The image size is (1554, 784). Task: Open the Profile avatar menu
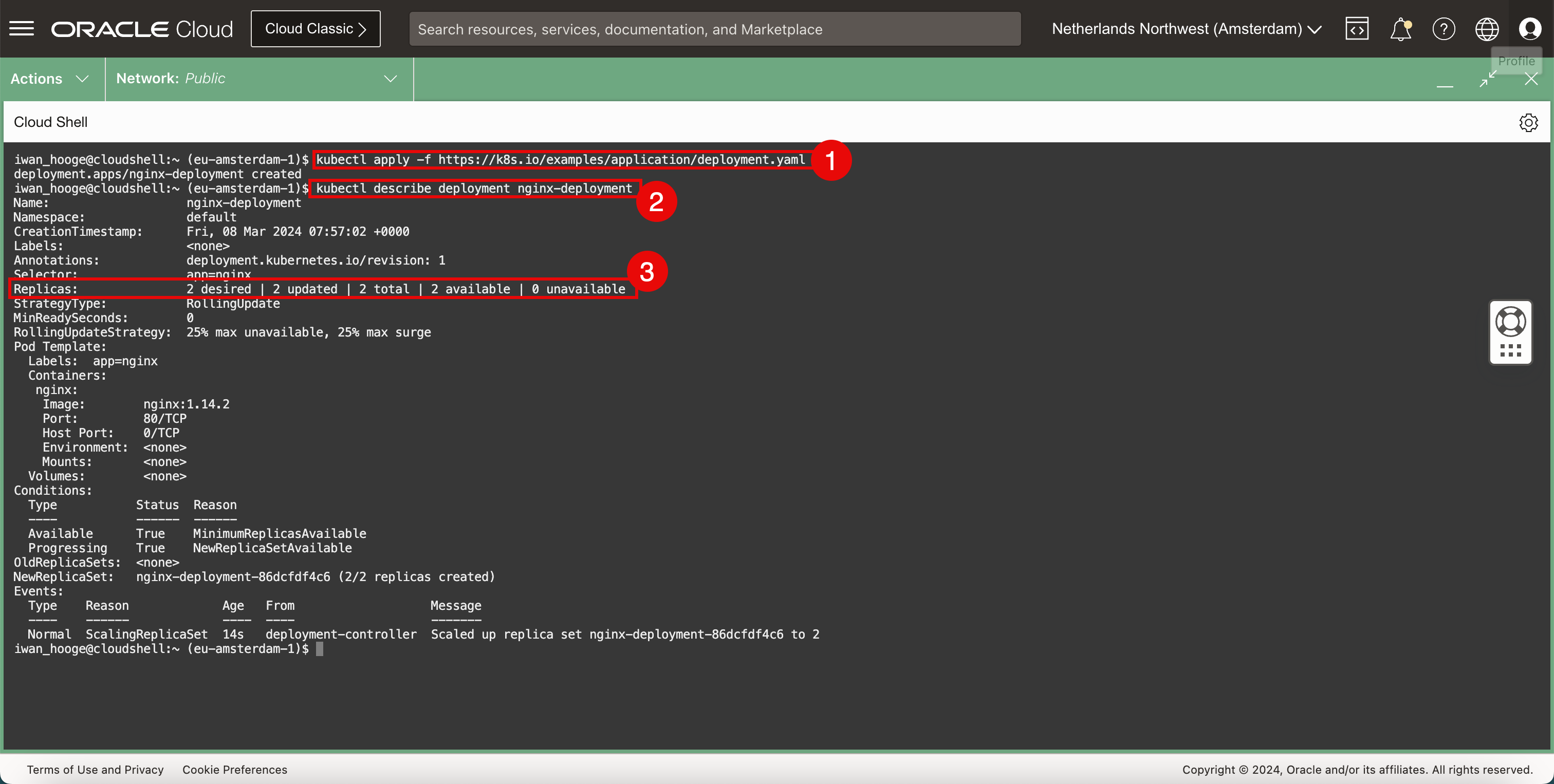(1530, 28)
